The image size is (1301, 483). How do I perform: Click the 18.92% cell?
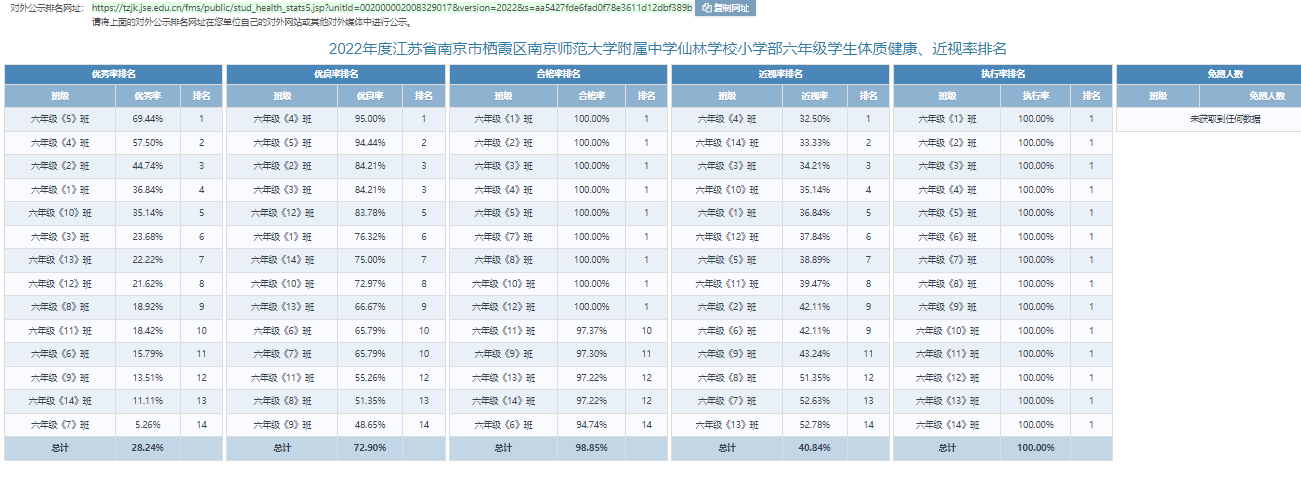pyautogui.click(x=147, y=307)
